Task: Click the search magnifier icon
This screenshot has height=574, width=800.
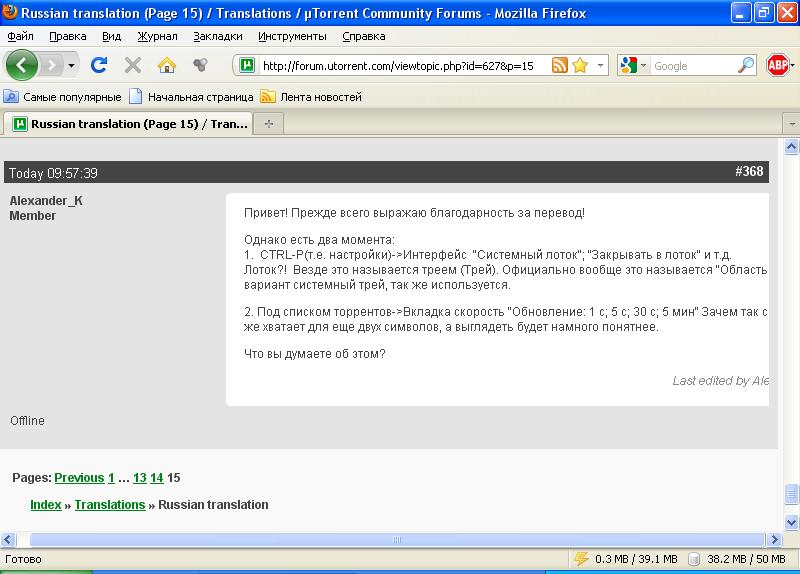Action: pos(746,65)
